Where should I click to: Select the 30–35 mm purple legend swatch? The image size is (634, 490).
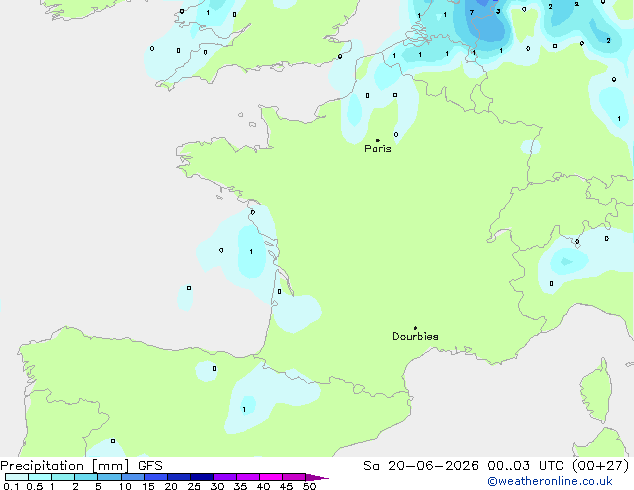click(x=225, y=477)
